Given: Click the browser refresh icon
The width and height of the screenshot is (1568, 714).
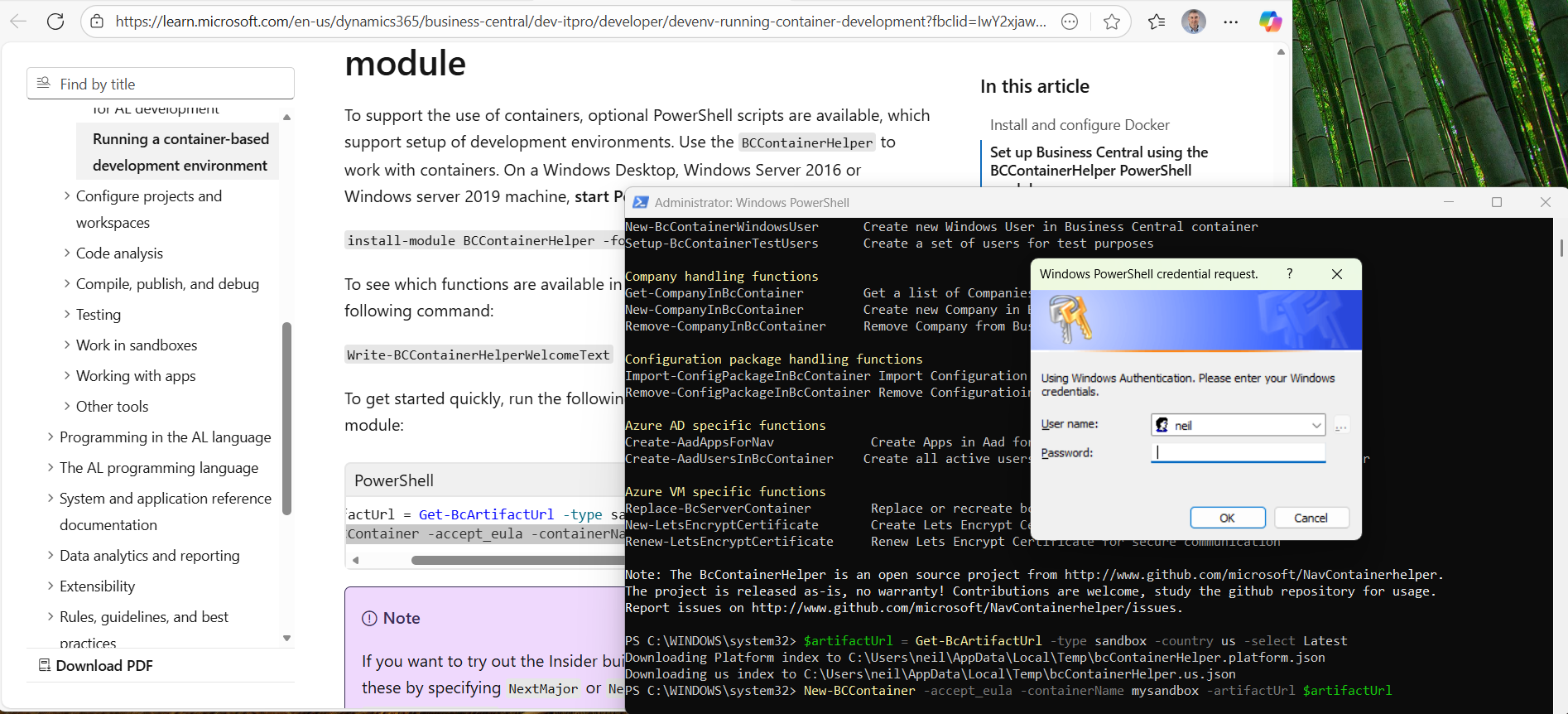Looking at the screenshot, I should (55, 22).
